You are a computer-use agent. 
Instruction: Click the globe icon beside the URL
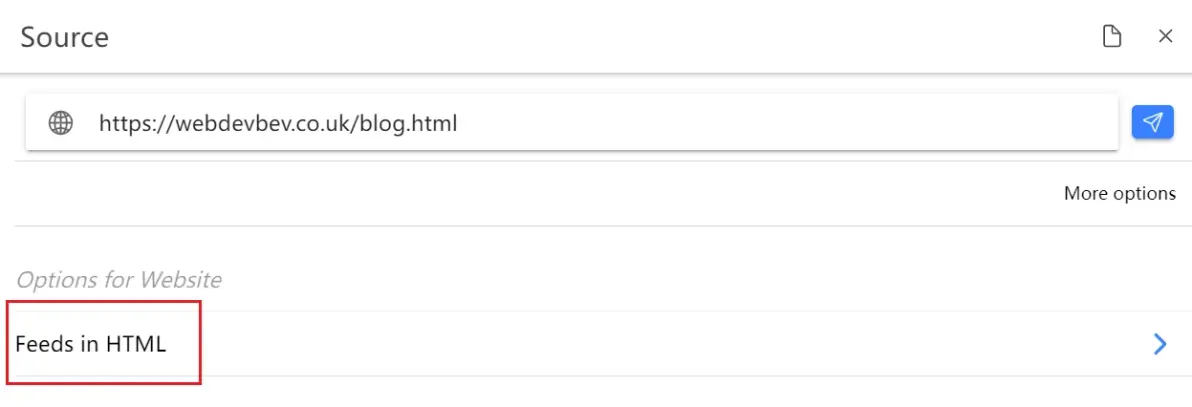61,122
